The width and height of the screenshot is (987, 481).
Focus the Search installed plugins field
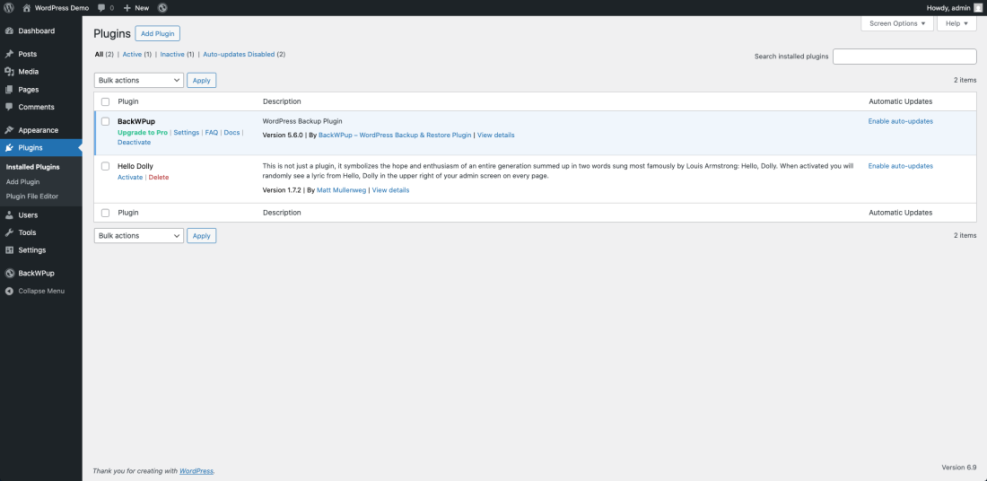click(905, 57)
